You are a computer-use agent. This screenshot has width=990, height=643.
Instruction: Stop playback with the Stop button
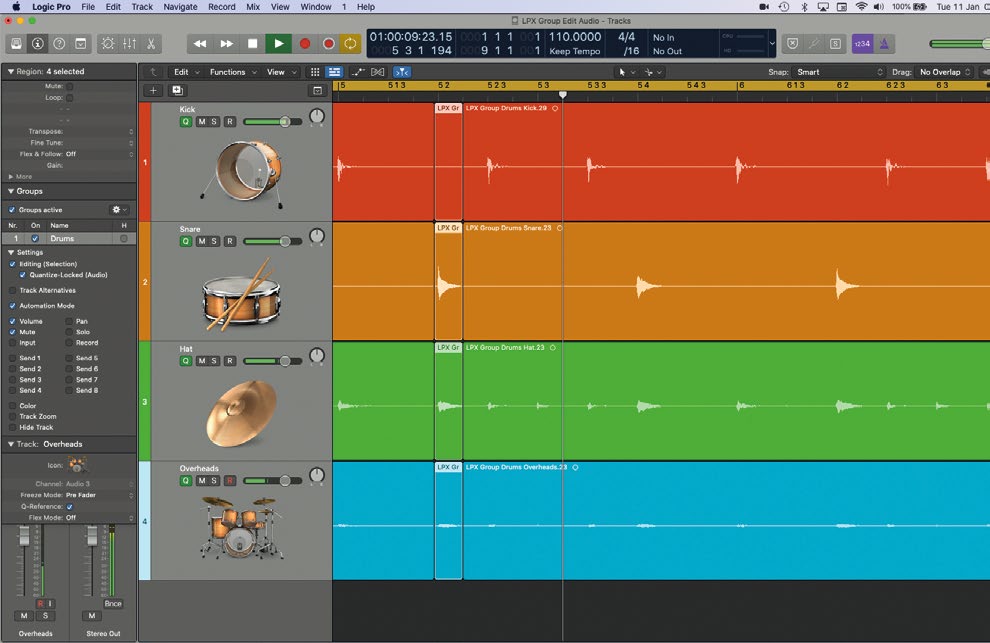click(253, 44)
